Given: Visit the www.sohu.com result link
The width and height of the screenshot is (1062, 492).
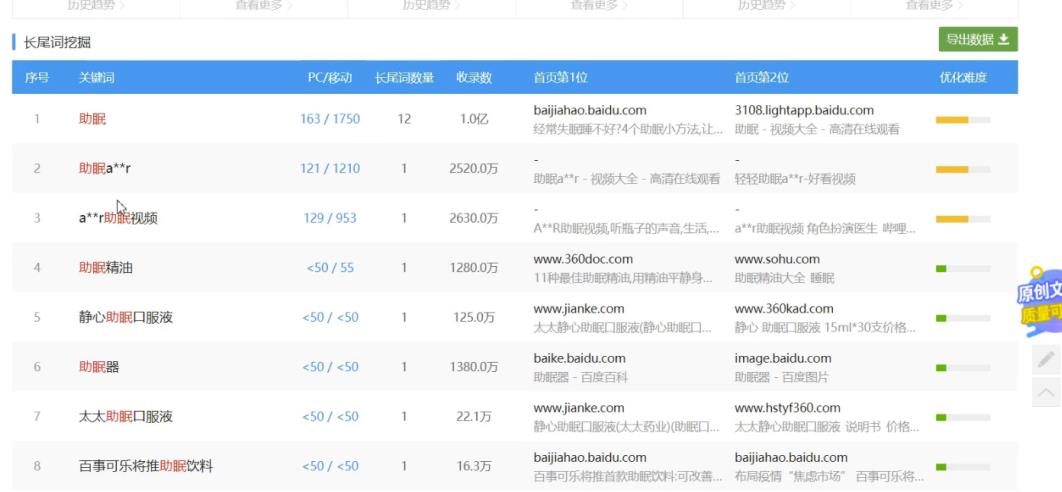Looking at the screenshot, I should [777, 259].
